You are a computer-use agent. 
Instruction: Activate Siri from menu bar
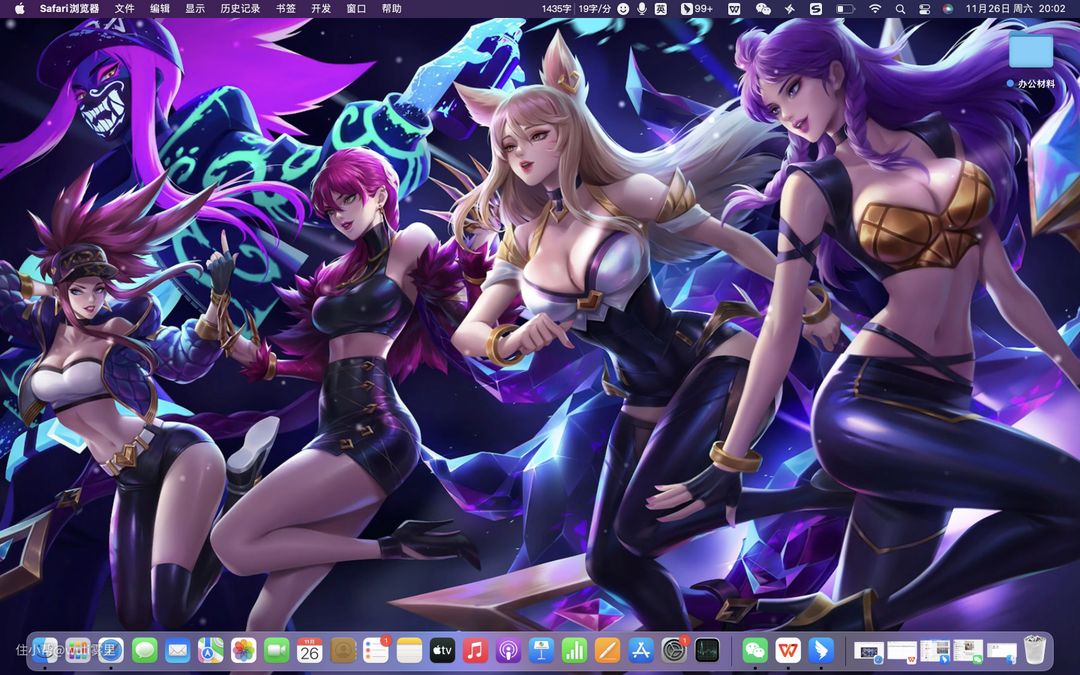948,8
